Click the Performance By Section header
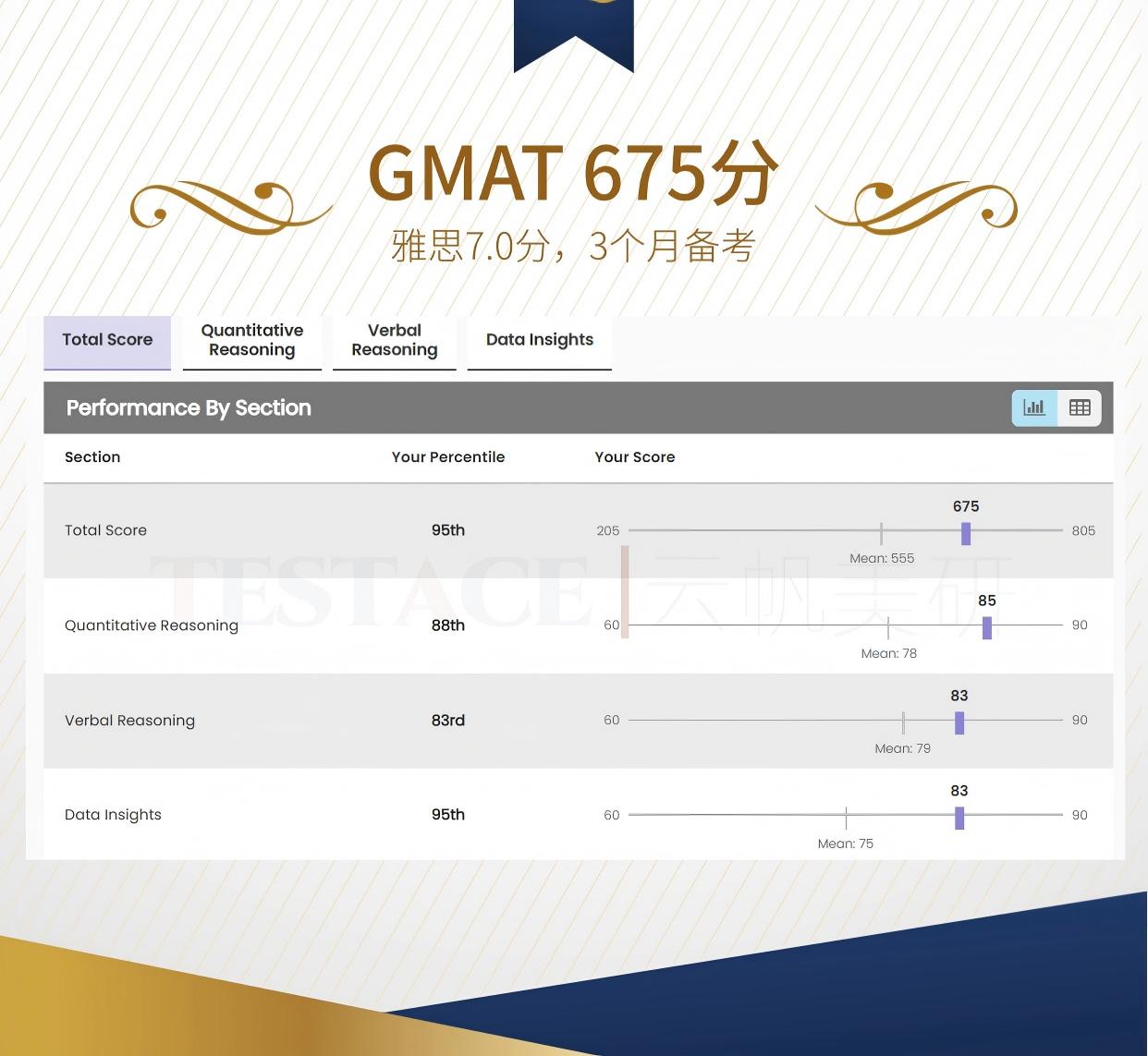1148x1056 pixels. 188,407
